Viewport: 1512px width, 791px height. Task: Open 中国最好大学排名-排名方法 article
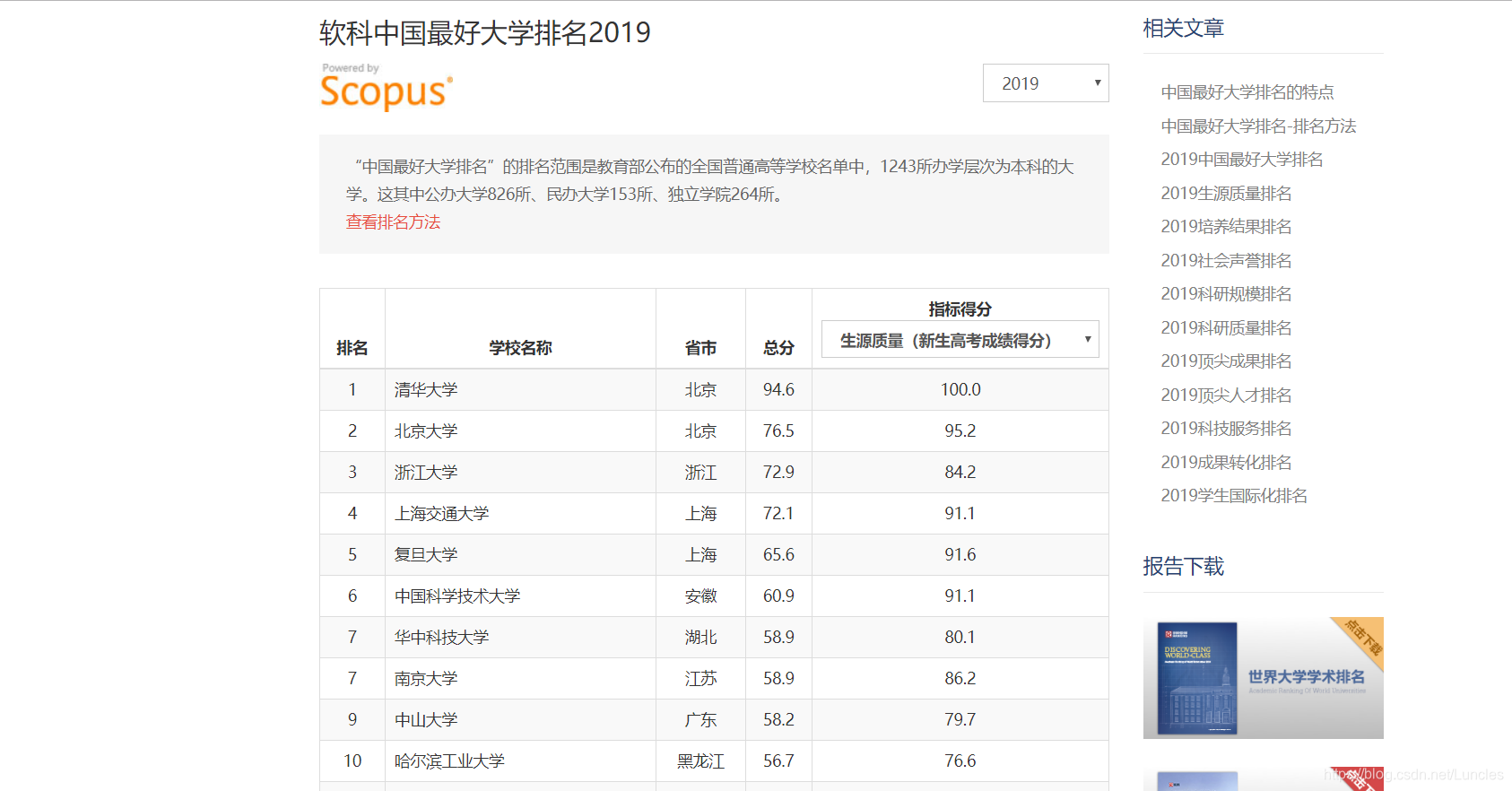pyautogui.click(x=1258, y=126)
